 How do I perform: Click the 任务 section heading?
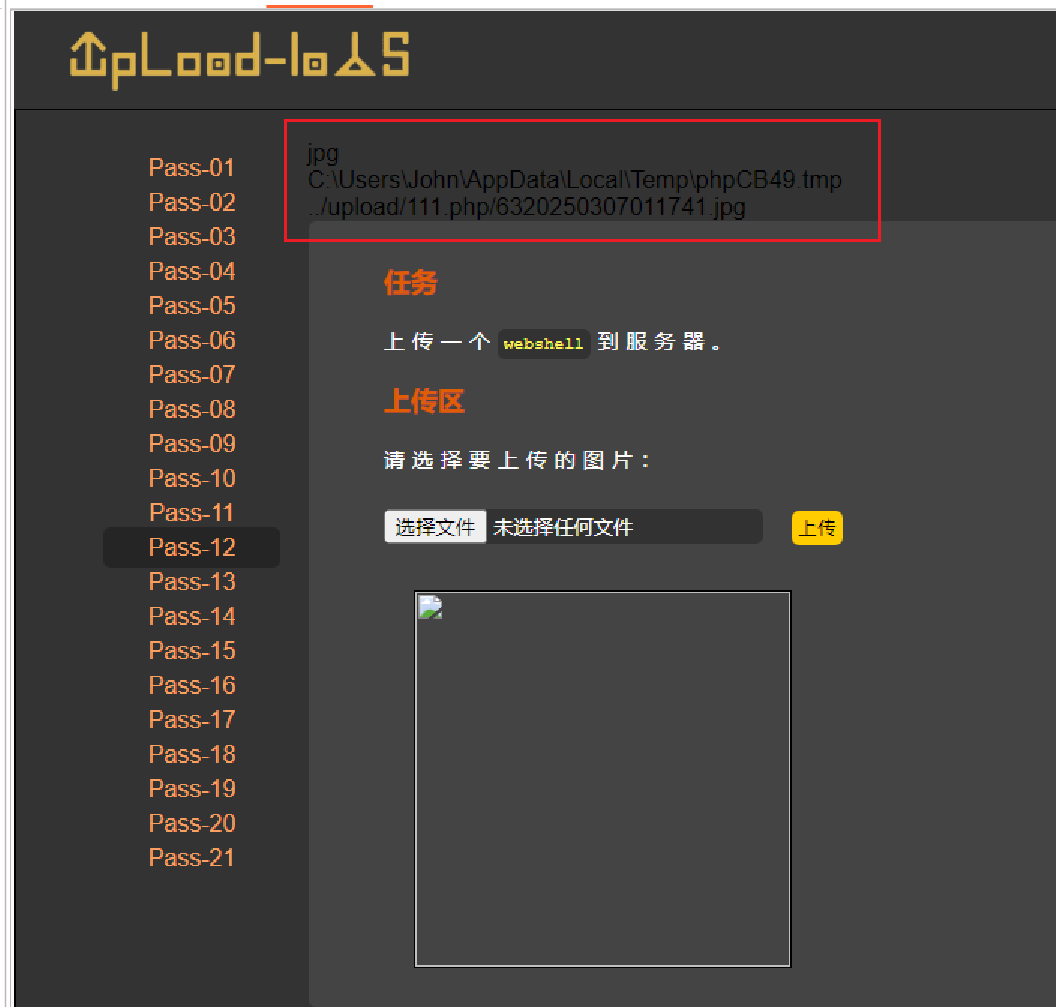pos(409,283)
